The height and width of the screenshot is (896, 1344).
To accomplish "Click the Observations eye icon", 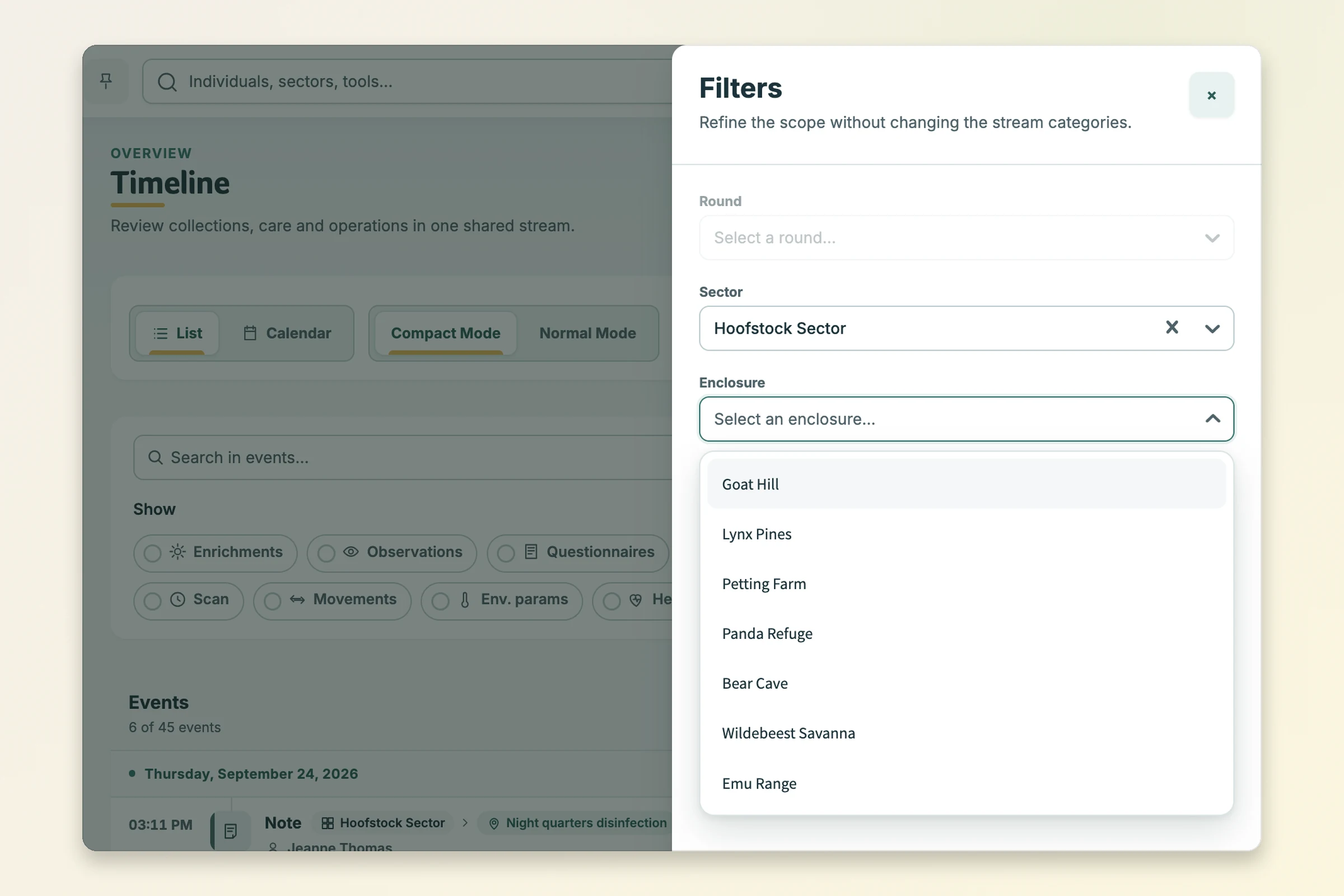I will click(x=351, y=552).
